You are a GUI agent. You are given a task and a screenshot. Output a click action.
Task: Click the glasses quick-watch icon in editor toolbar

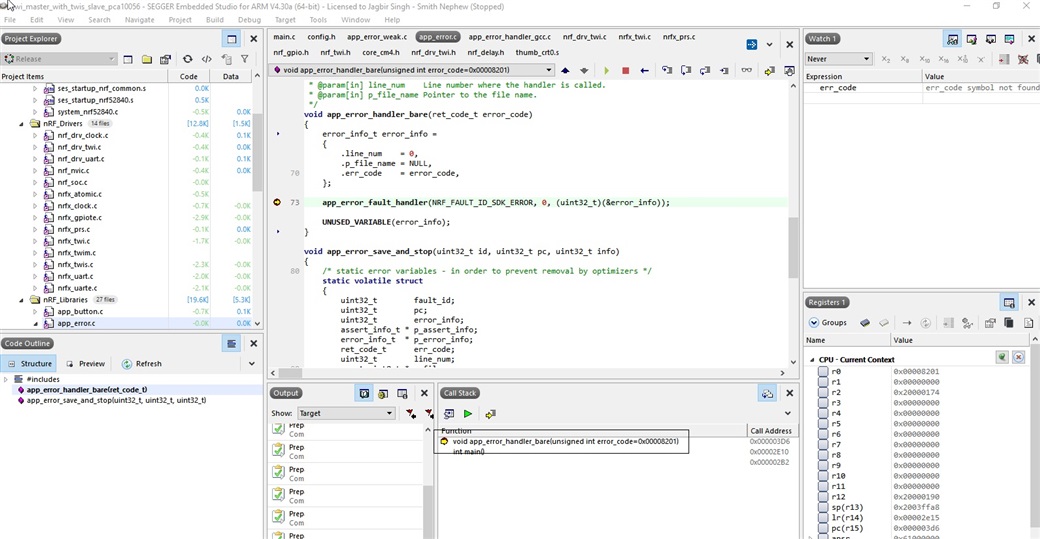pyautogui.click(x=746, y=71)
